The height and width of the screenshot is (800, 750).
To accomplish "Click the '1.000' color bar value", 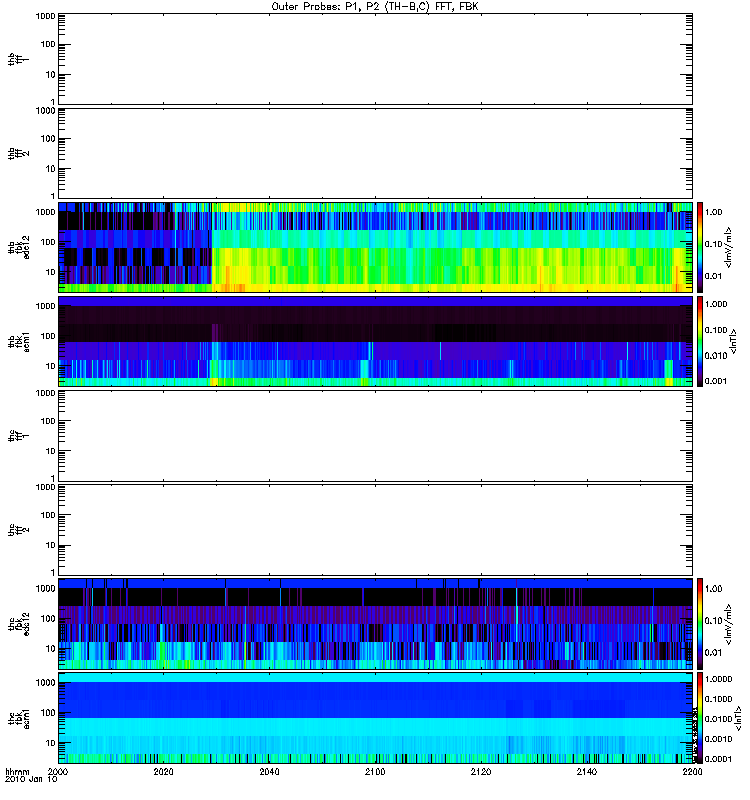I will pyautogui.click(x=716, y=304).
